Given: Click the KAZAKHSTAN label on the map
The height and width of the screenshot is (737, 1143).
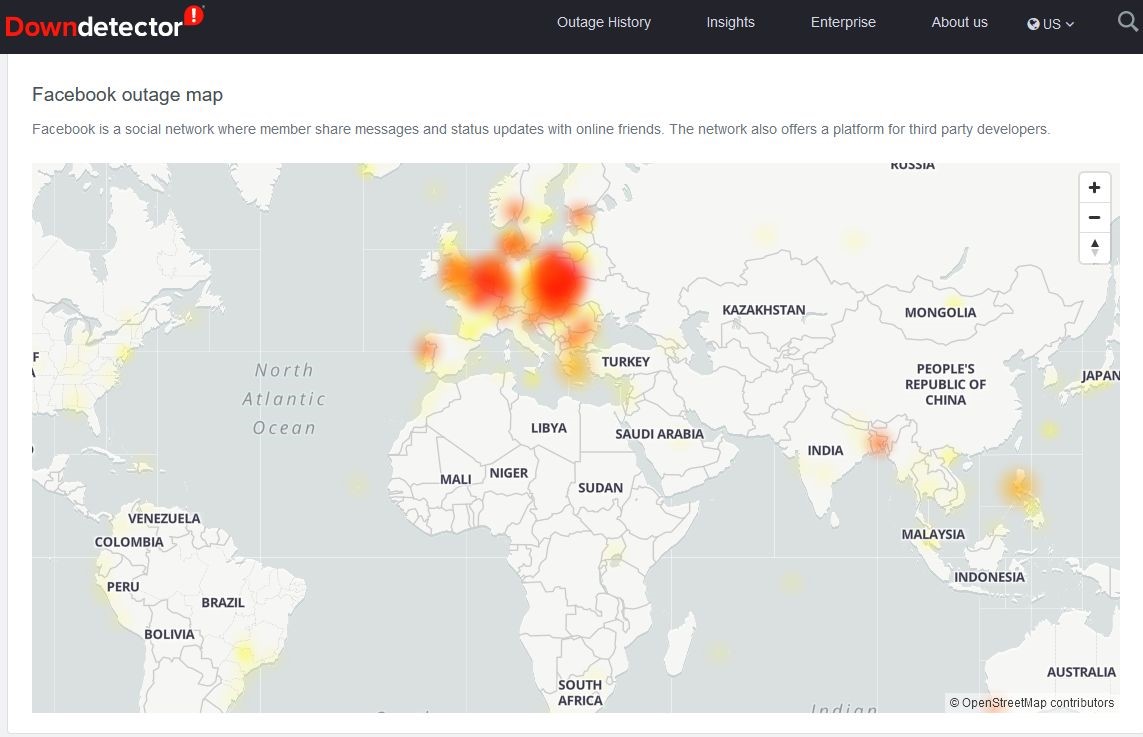Looking at the screenshot, I should 764,310.
